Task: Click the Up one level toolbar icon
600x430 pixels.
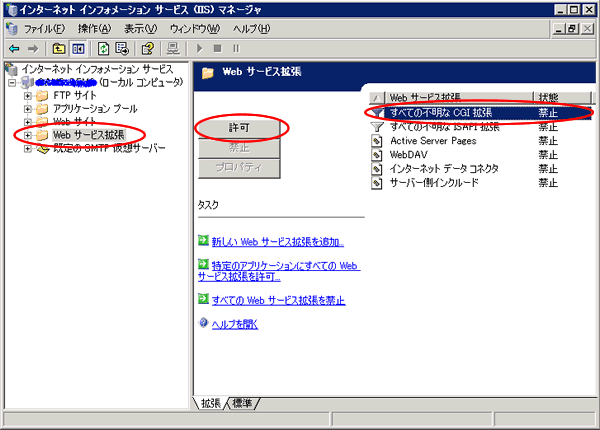Action: (x=59, y=47)
